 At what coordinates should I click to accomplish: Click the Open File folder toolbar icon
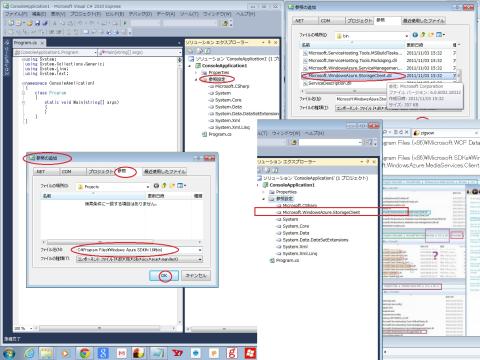[30, 23]
